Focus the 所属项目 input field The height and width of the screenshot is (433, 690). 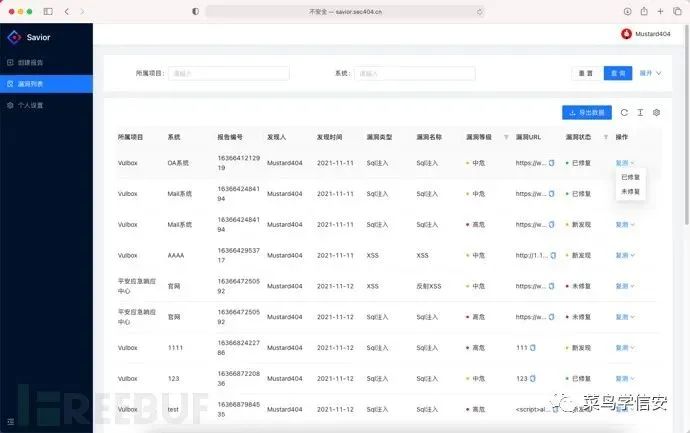(x=229, y=73)
